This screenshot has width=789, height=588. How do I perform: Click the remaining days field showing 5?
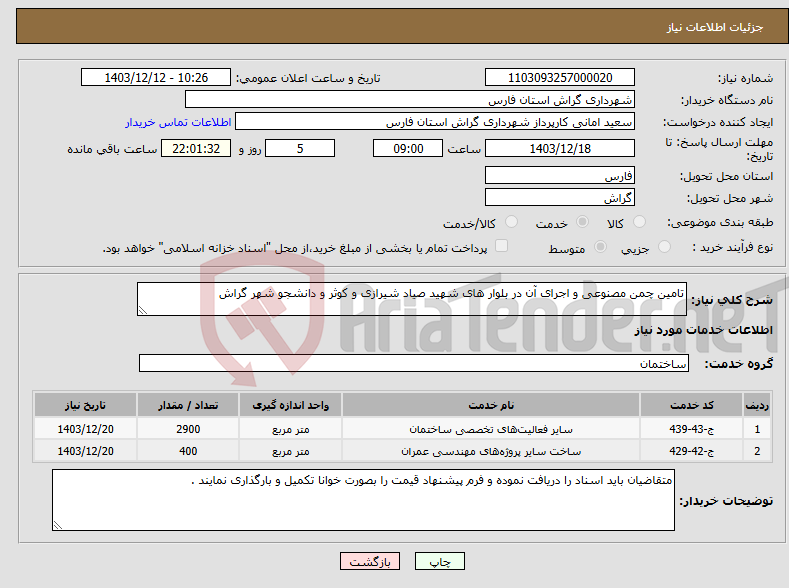[300, 148]
